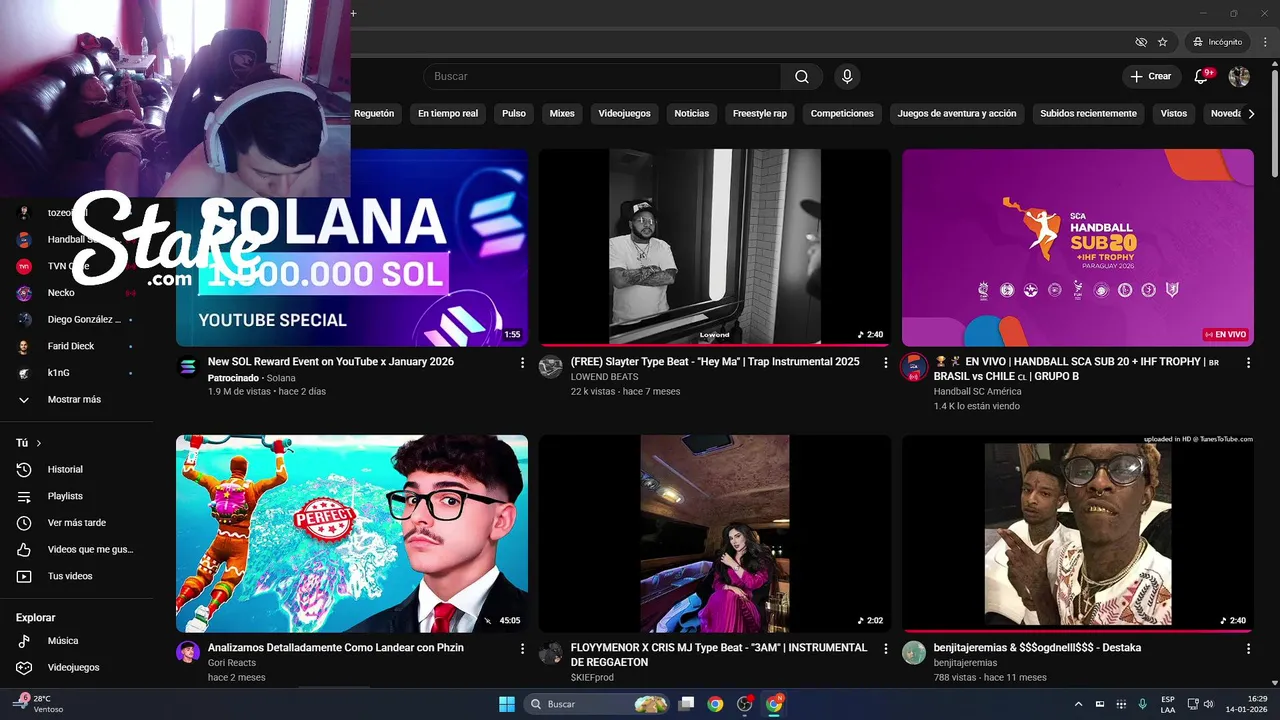The width and height of the screenshot is (1280, 720).
Task: Select the Juegos de aventura y acción chip
Action: [957, 114]
